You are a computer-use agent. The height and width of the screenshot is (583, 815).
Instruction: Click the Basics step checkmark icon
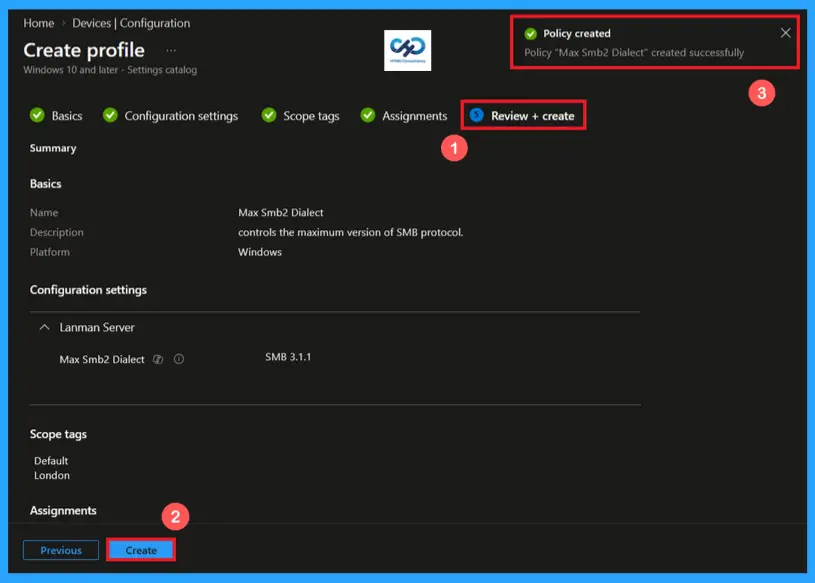tap(37, 115)
